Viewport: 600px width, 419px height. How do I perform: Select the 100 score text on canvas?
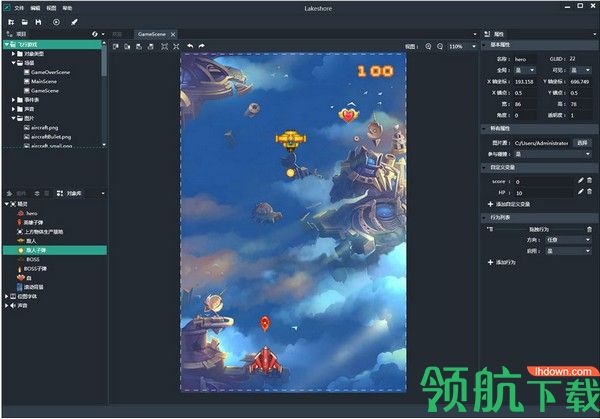pyautogui.click(x=375, y=71)
